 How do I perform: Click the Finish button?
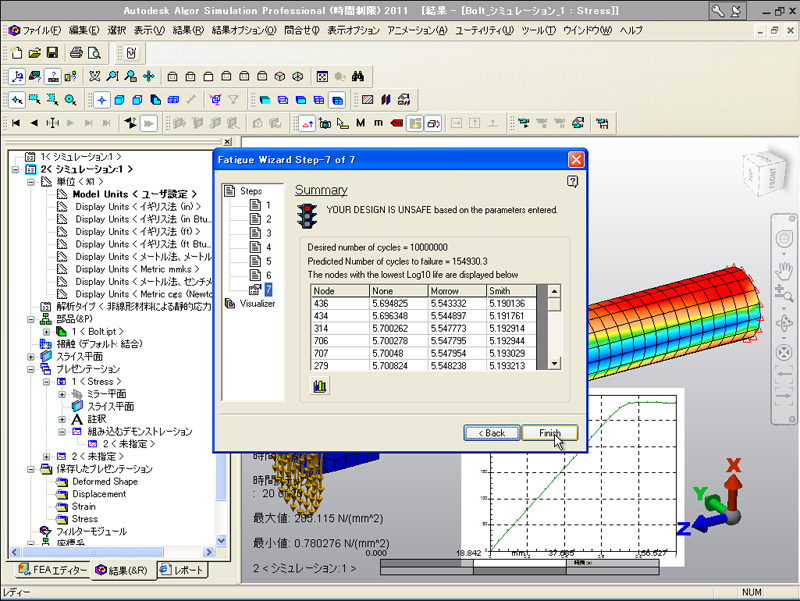pyautogui.click(x=549, y=433)
